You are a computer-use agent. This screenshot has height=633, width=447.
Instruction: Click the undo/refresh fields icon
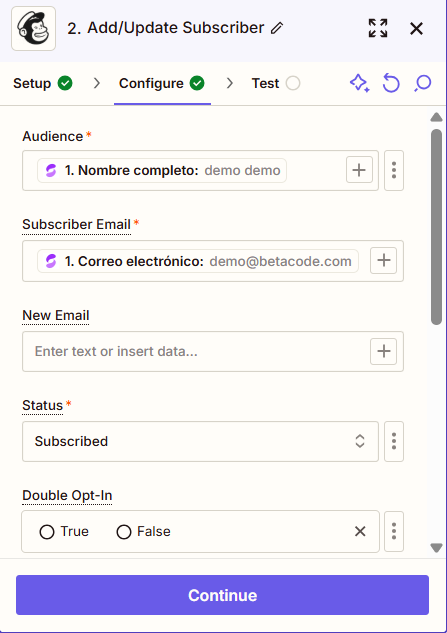pos(391,84)
